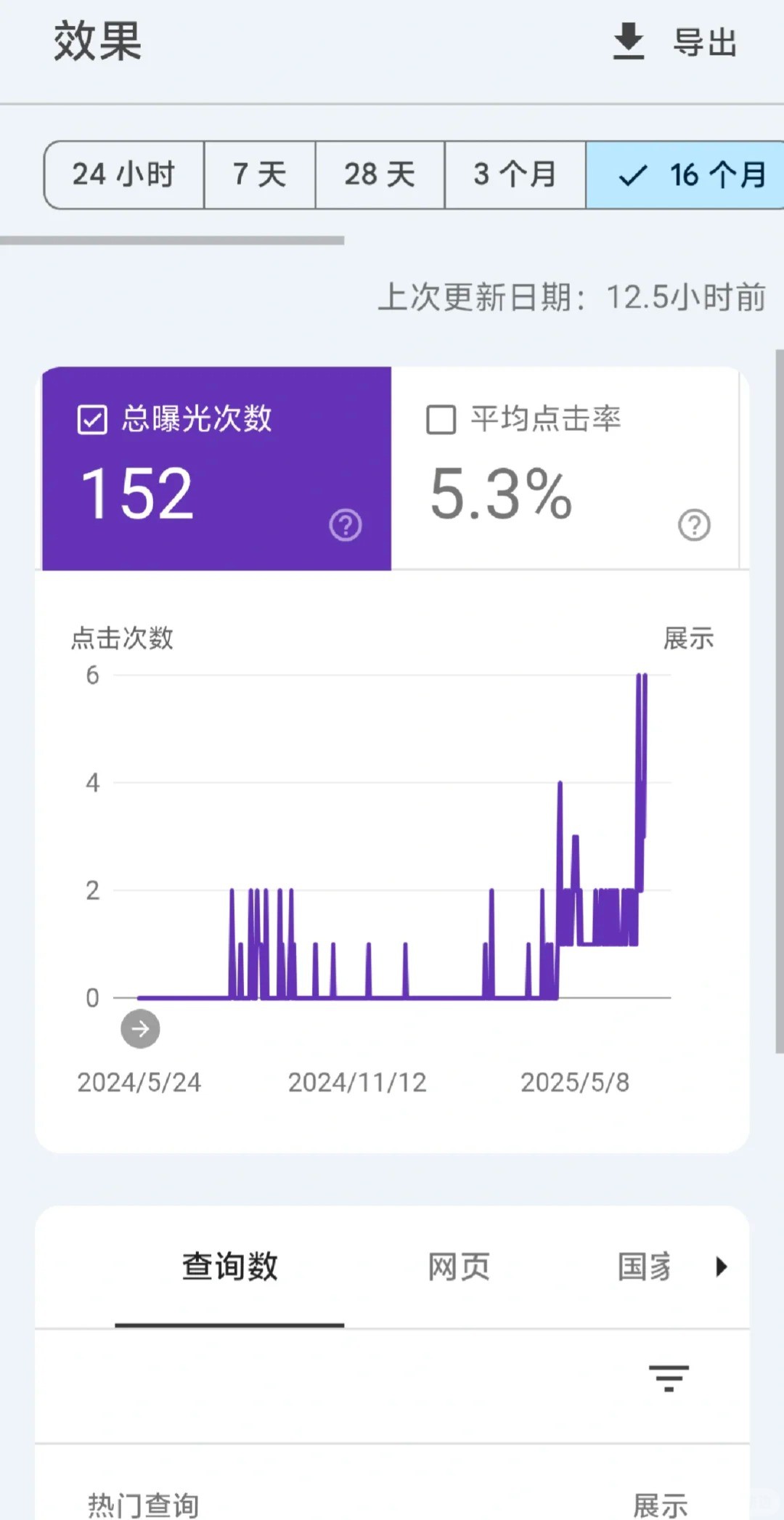Click the 2025/5/8 date label
The height and width of the screenshot is (1520, 784).
click(575, 1082)
